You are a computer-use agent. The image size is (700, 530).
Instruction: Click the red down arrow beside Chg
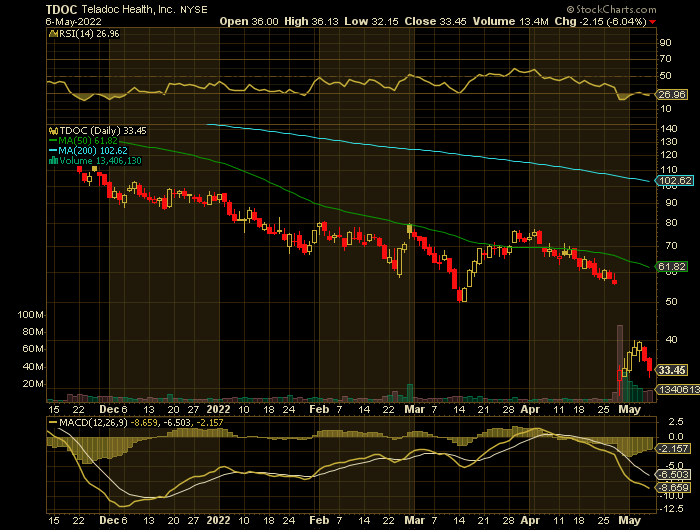(654, 21)
